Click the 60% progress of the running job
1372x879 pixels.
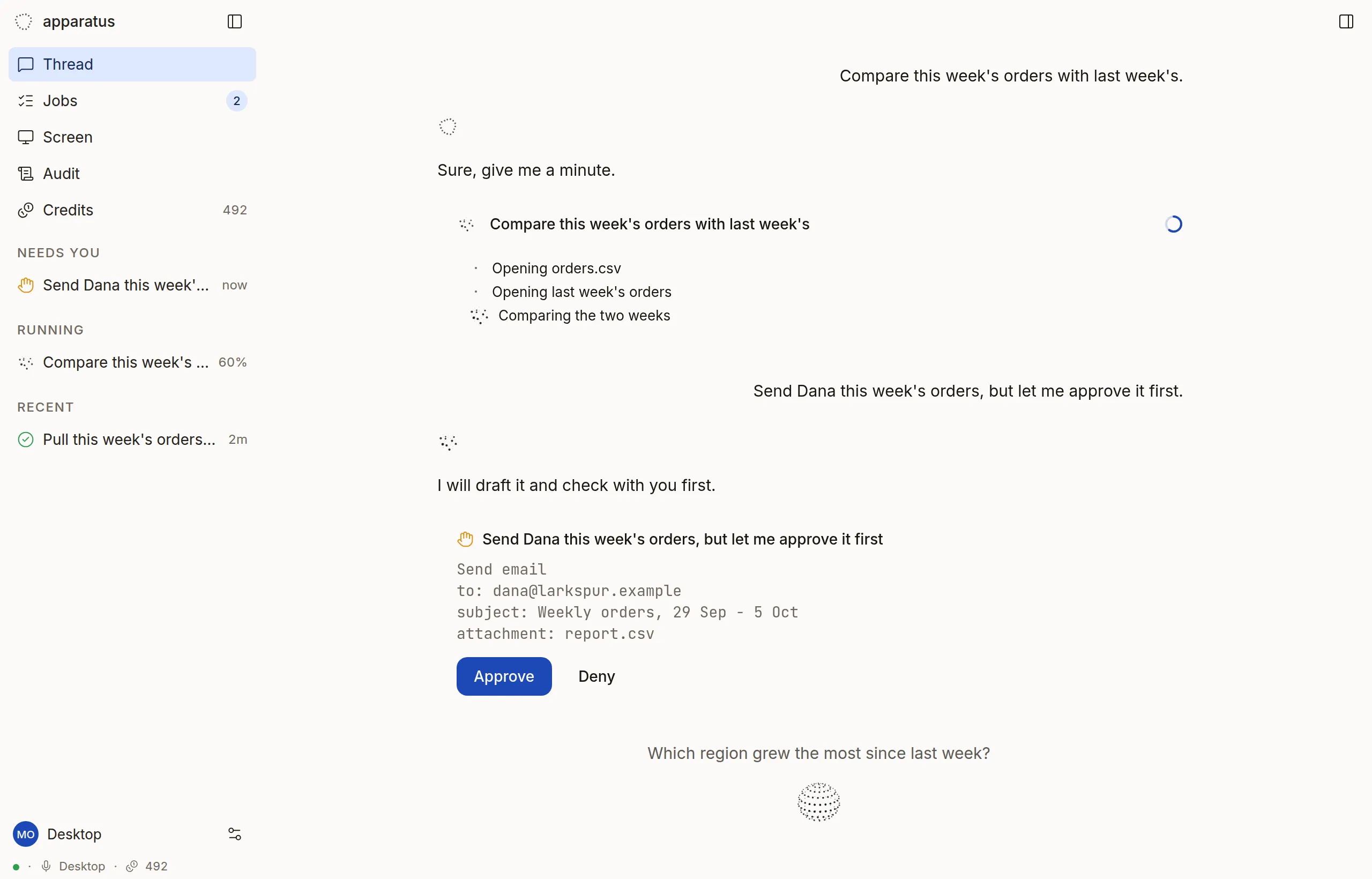233,362
